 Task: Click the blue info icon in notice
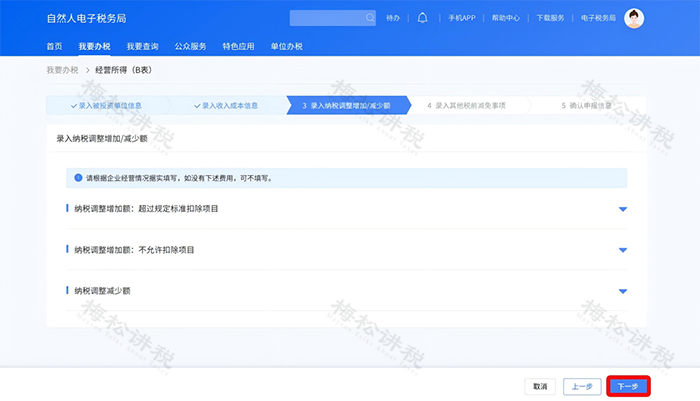tap(78, 178)
